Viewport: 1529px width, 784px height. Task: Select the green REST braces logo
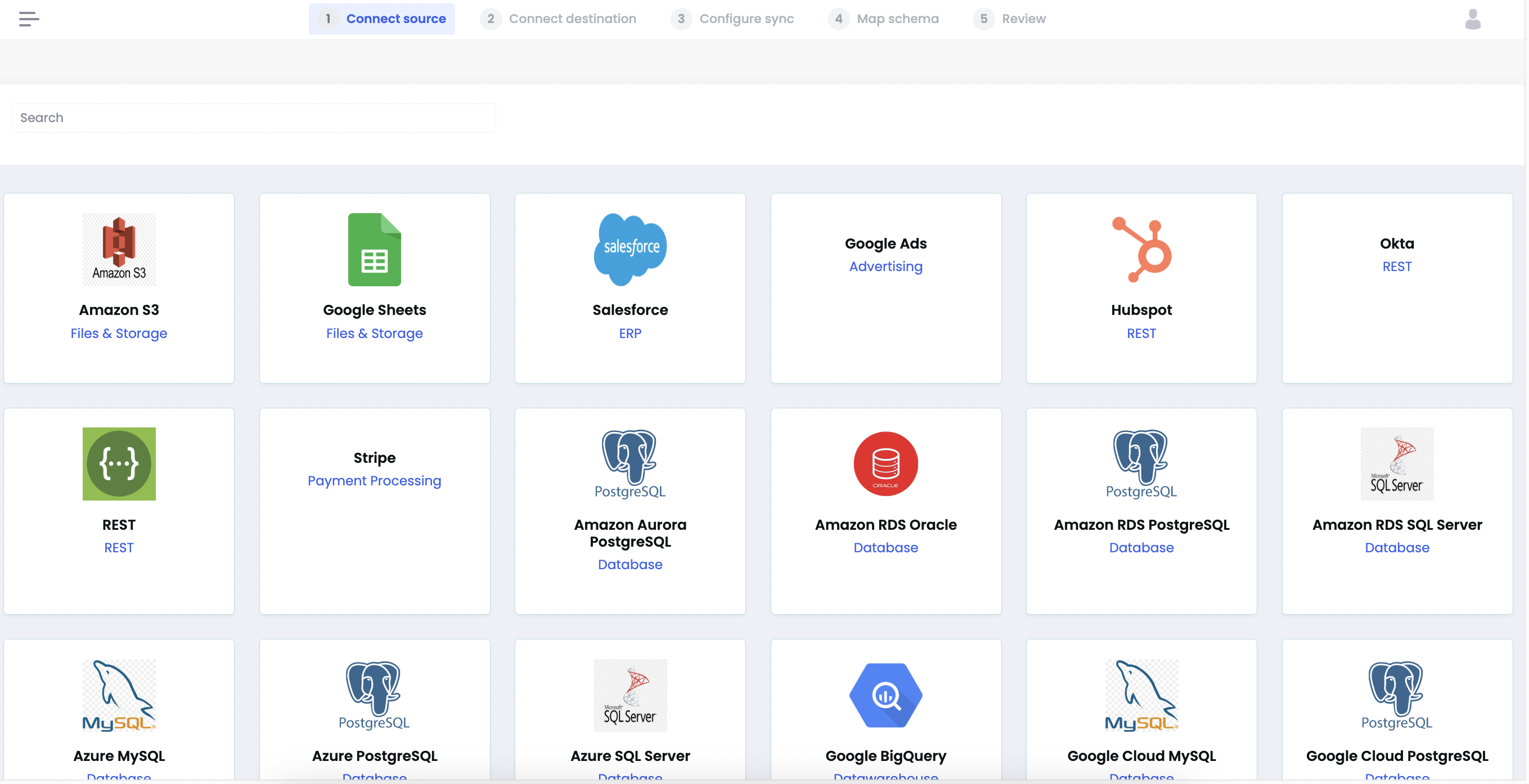[119, 463]
